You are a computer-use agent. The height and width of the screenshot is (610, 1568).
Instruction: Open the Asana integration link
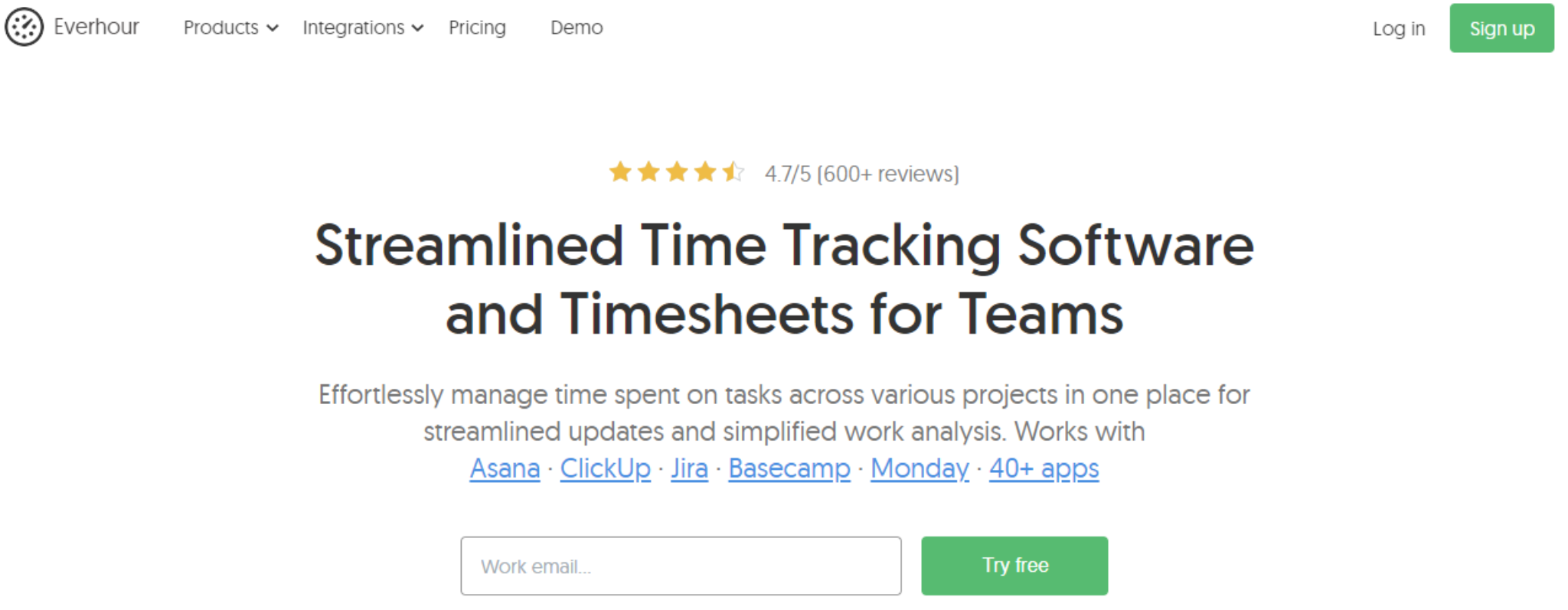[504, 468]
